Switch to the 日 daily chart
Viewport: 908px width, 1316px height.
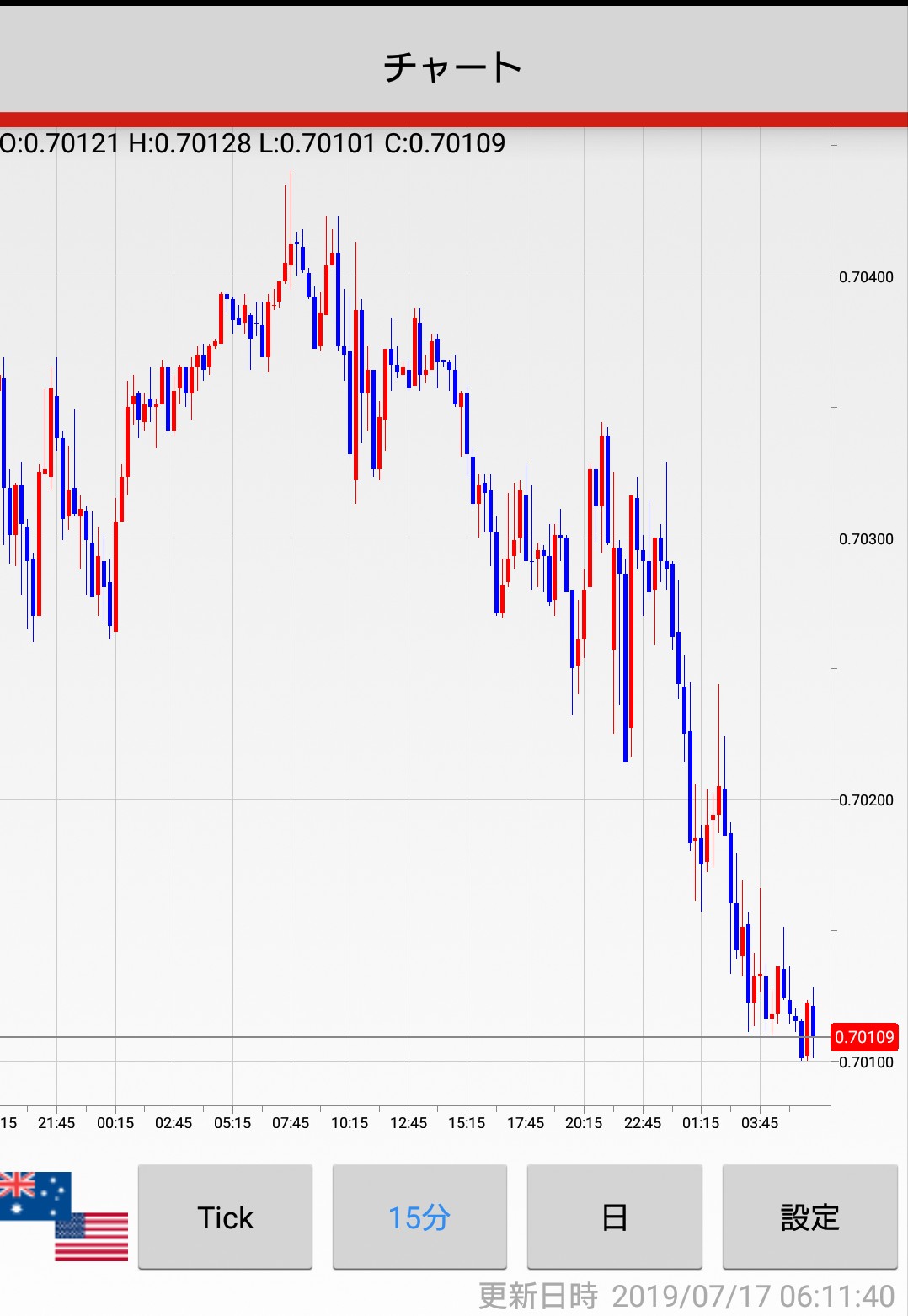[614, 1217]
